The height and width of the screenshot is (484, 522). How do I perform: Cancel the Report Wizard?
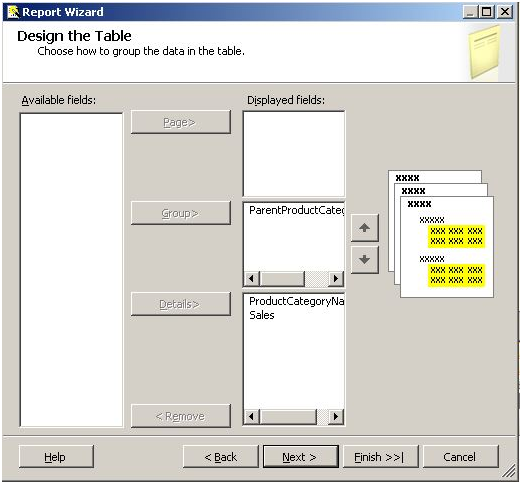(461, 457)
